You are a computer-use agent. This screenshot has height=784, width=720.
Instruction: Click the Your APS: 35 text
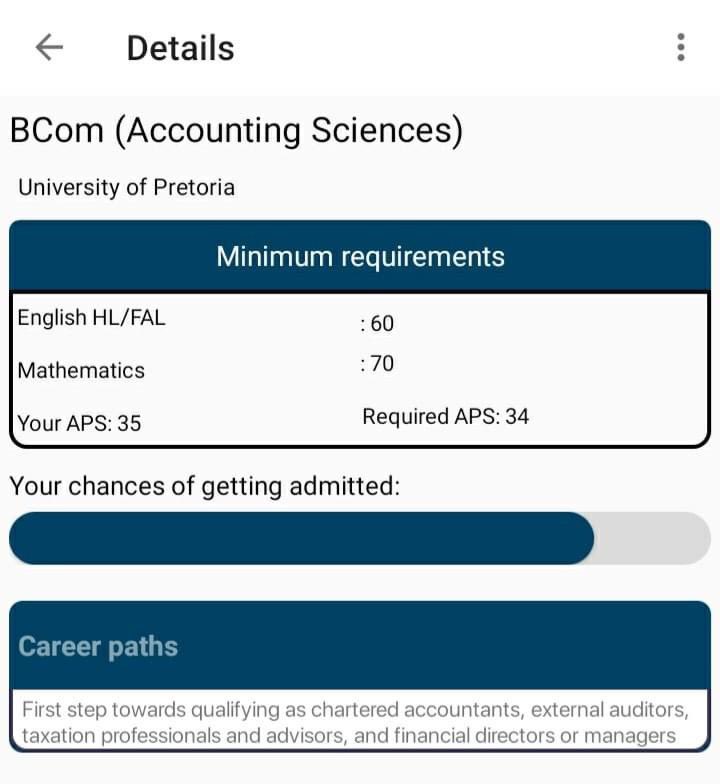pos(80,423)
